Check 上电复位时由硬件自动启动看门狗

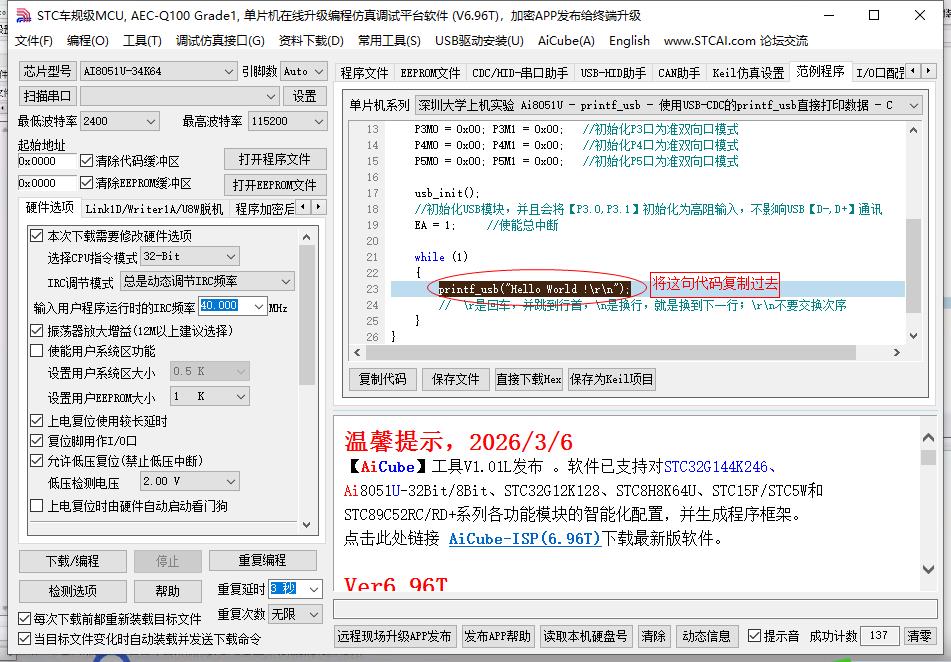[x=36, y=504]
